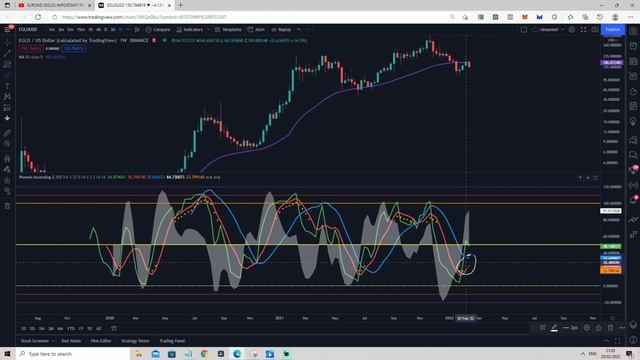640x360 pixels.
Task: Maximize the Phoenix Ascending indicator pane
Action: pyautogui.click(x=596, y=178)
